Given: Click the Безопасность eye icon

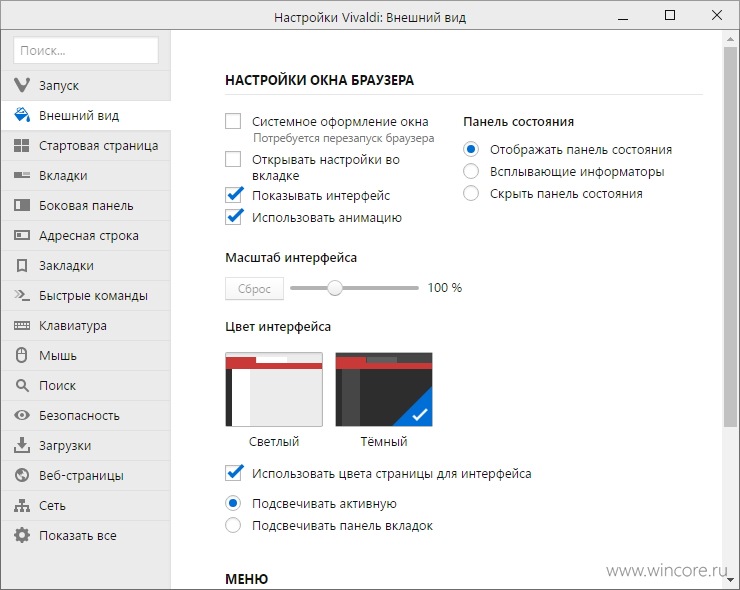Looking at the screenshot, I should [22, 415].
